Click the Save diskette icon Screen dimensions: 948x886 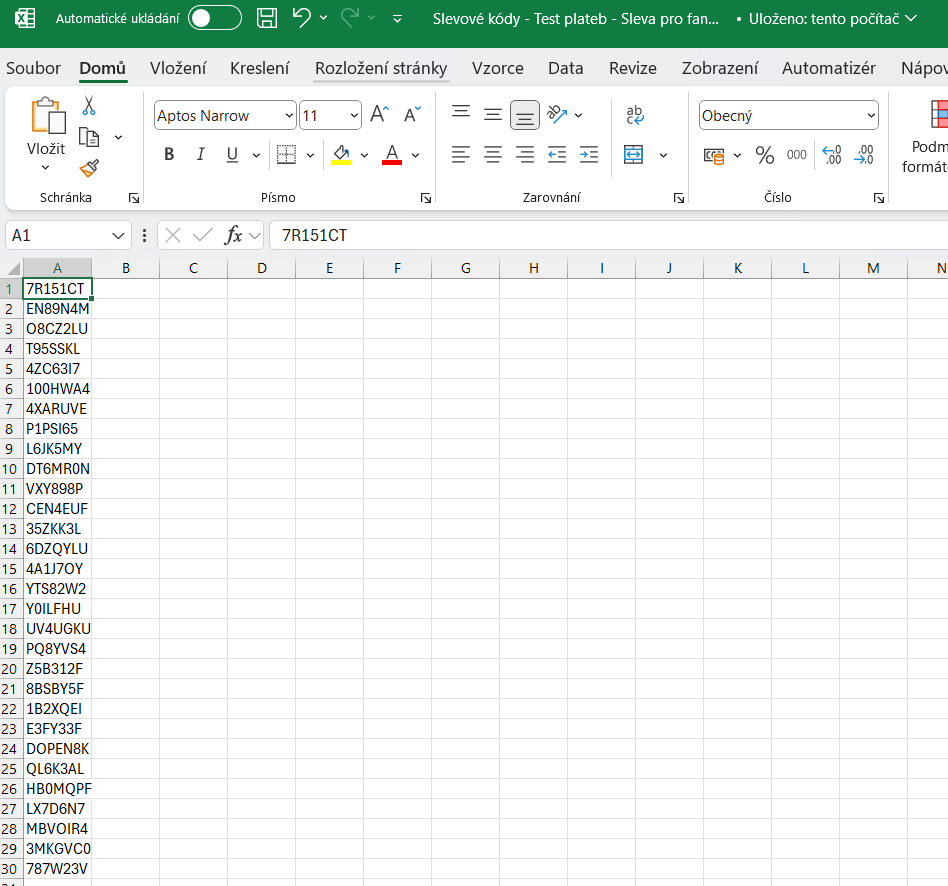[267, 18]
